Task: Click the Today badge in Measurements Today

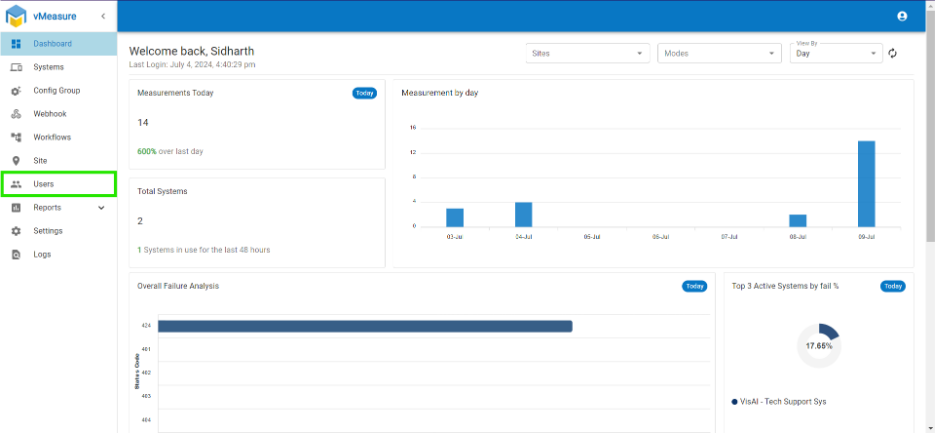Action: pyautogui.click(x=364, y=93)
